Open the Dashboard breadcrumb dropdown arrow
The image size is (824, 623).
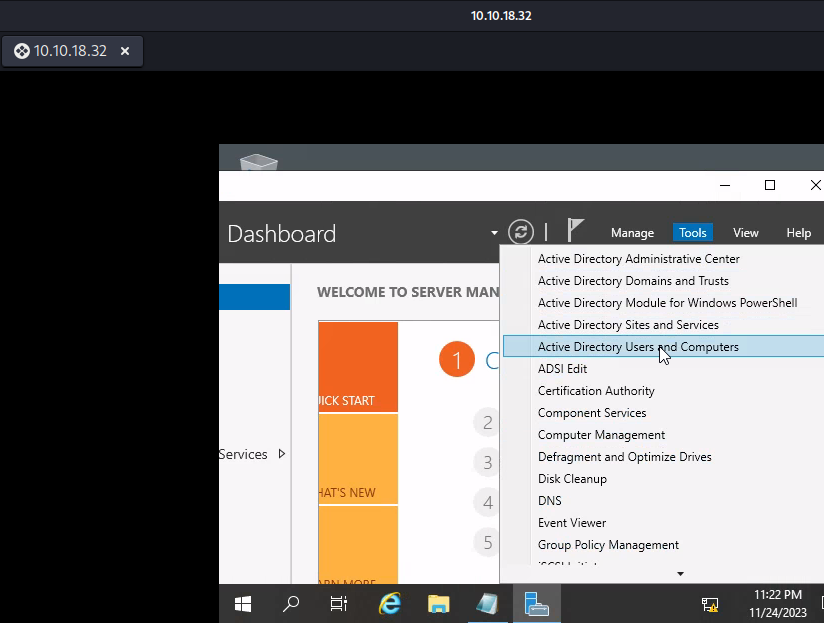click(x=494, y=233)
